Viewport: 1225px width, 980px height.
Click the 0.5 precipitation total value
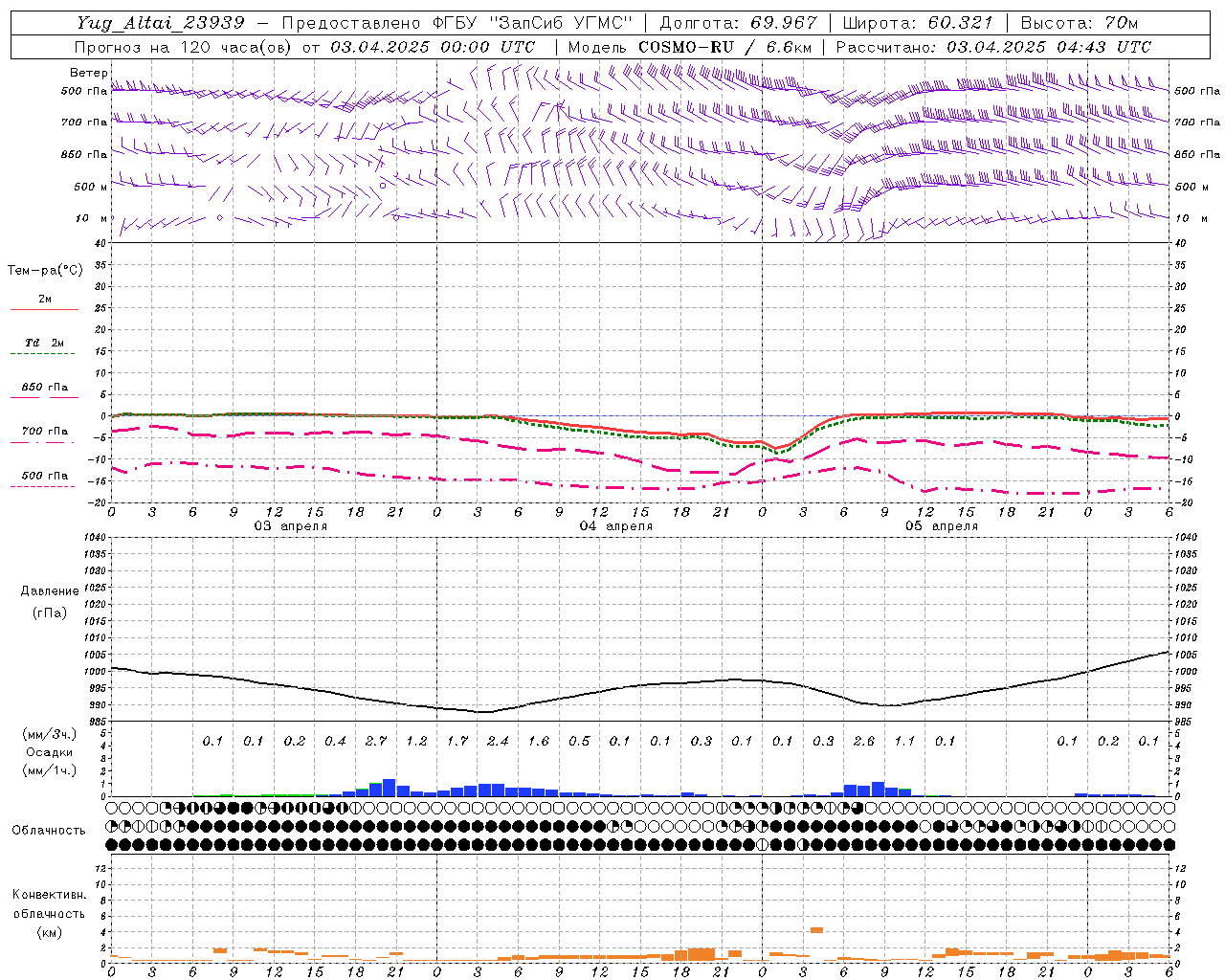(579, 742)
